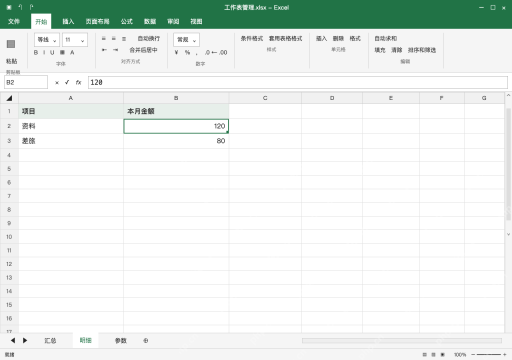Underline text with the U icon

(x=52, y=52)
